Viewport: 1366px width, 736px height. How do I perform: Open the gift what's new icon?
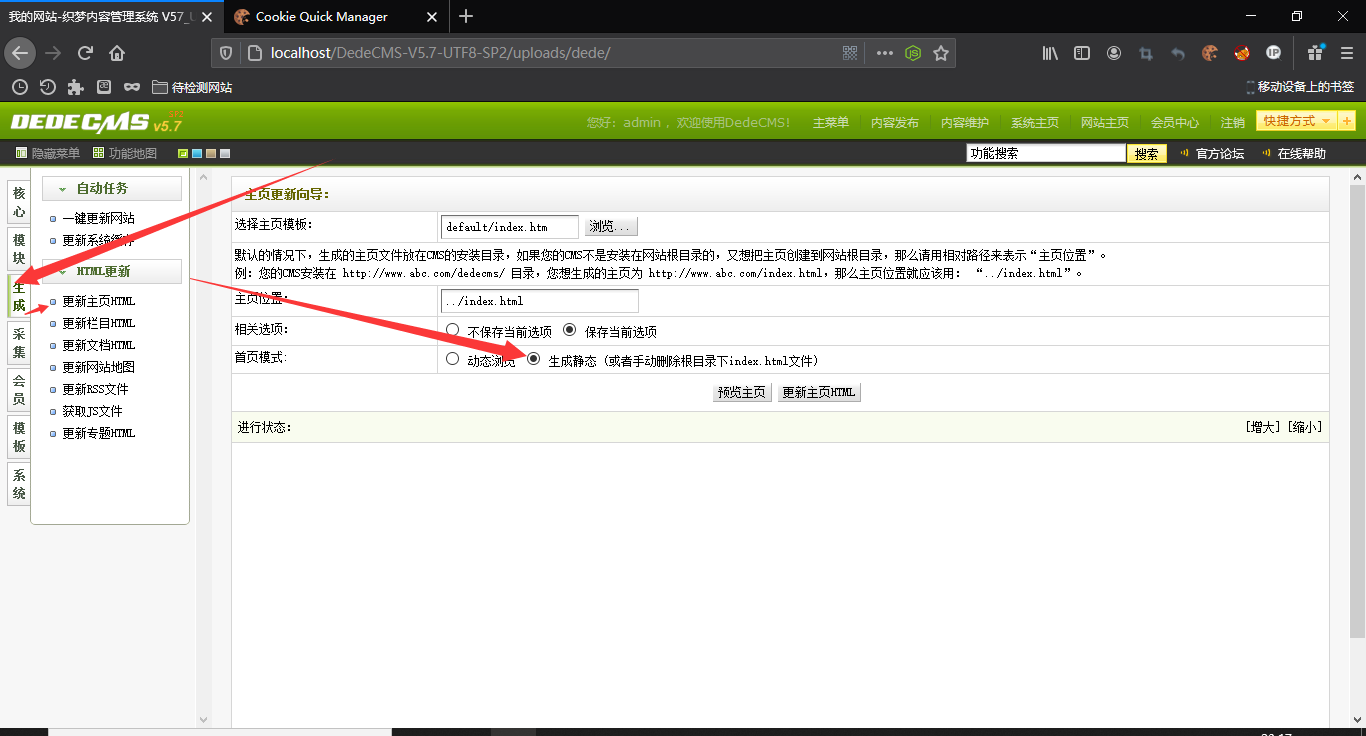coord(1315,53)
